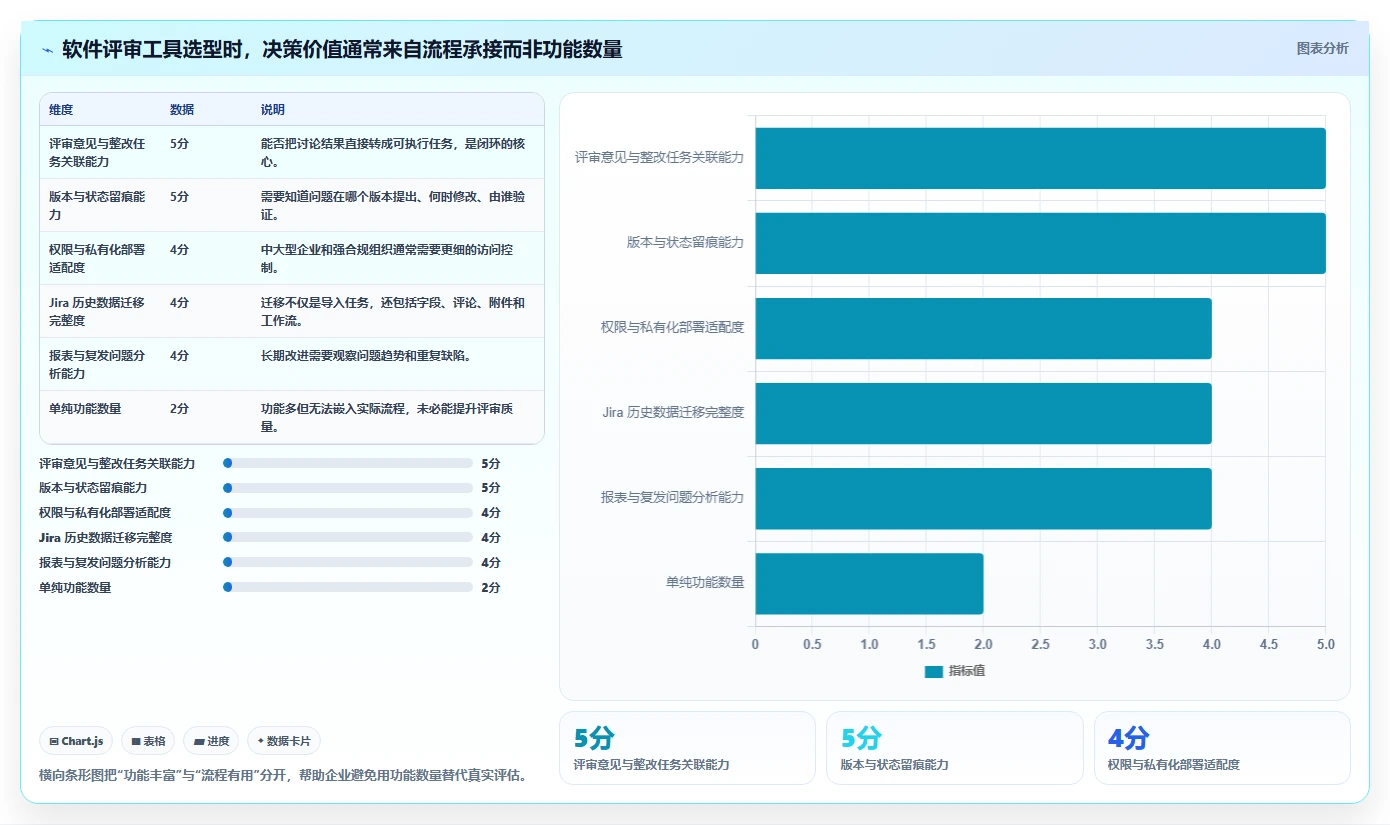1390x825 pixels.
Task: Click the Jira 历史数据迁移完整度 progress bar
Action: click(x=348, y=538)
